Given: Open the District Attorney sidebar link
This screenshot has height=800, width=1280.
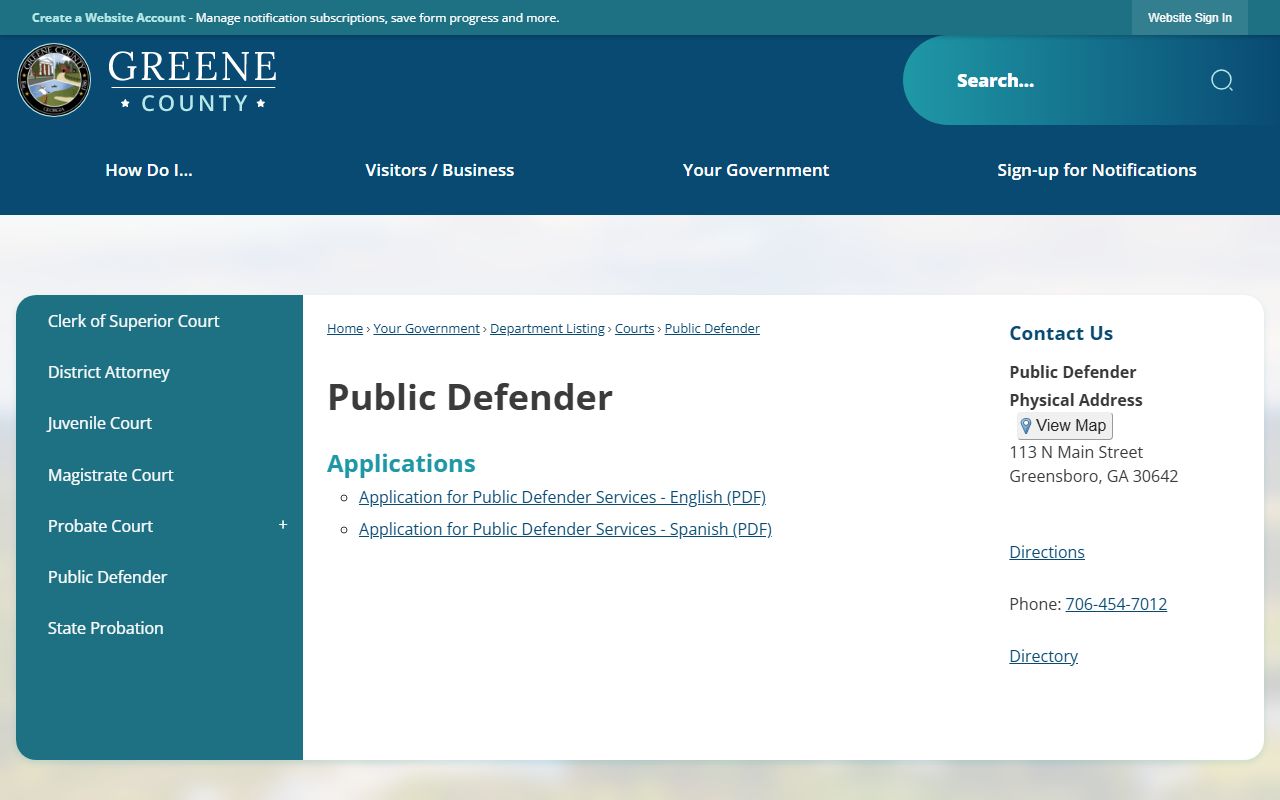Looking at the screenshot, I should tap(109, 372).
